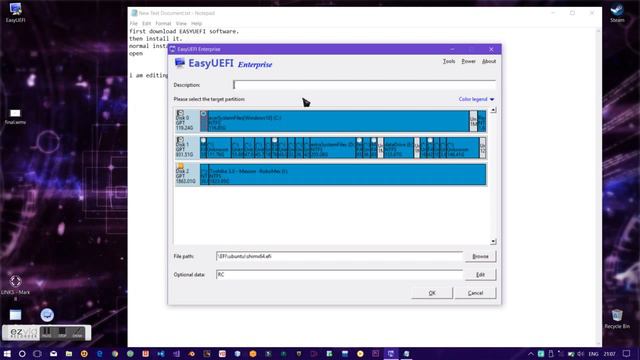This screenshot has height=360, width=640.
Task: Open Notepad's Help menu
Action: click(x=196, y=24)
